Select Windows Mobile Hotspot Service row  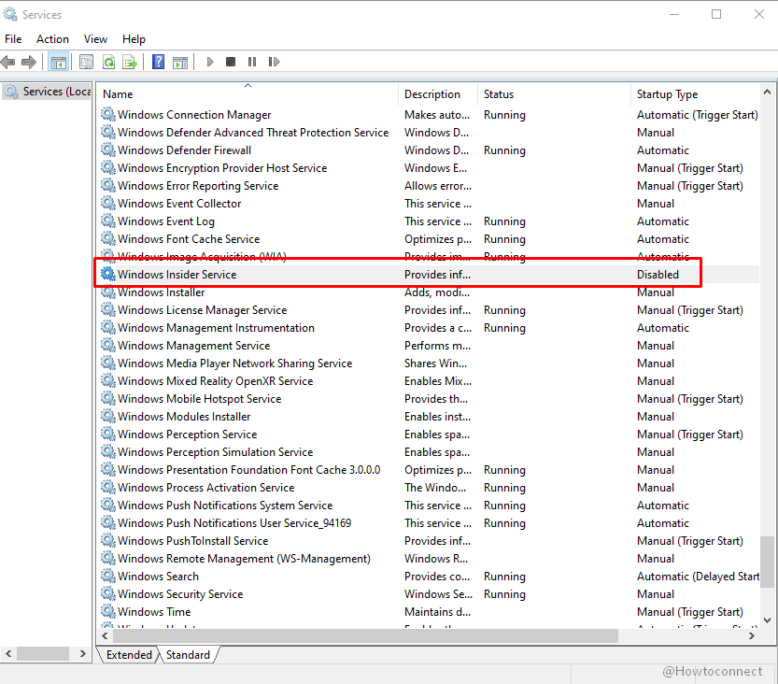click(x=429, y=398)
